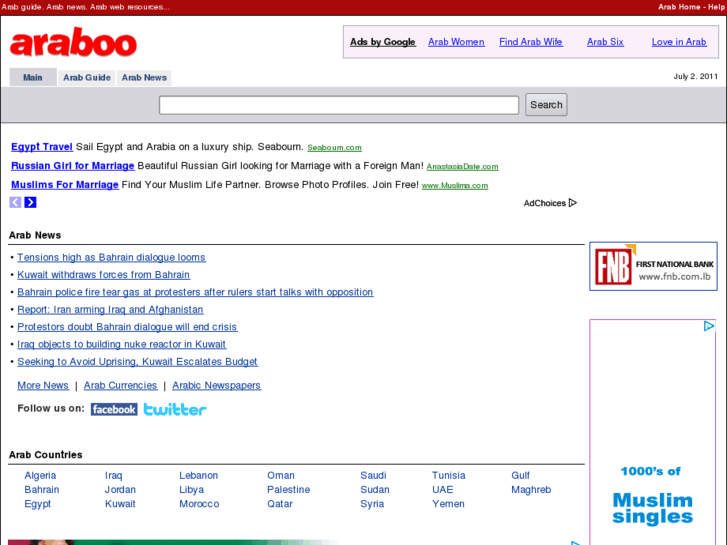Select Iraq country link
The image size is (727, 545).
[114, 475]
